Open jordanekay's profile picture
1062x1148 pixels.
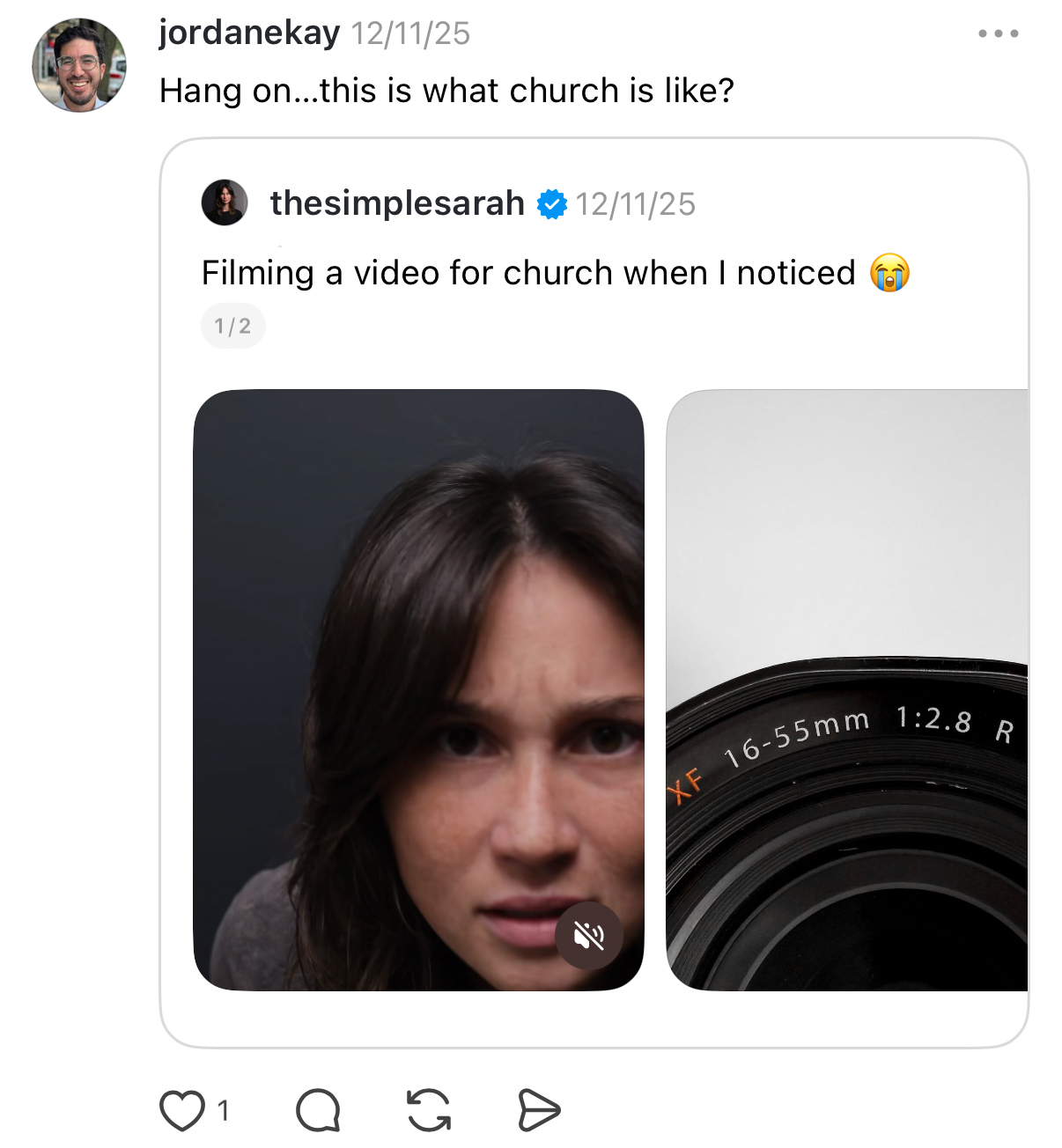tap(79, 66)
